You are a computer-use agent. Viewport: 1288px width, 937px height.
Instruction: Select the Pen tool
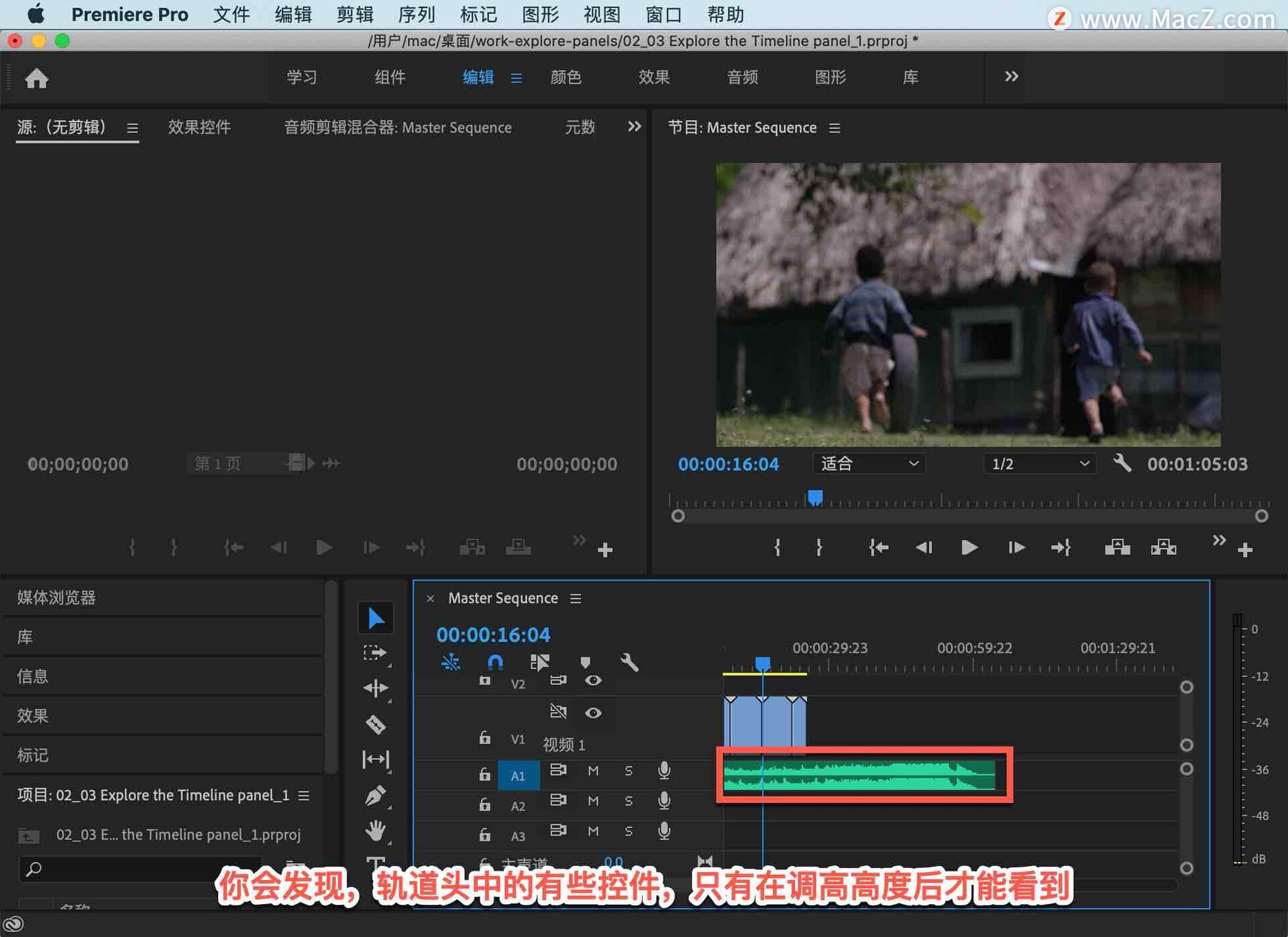pyautogui.click(x=375, y=795)
